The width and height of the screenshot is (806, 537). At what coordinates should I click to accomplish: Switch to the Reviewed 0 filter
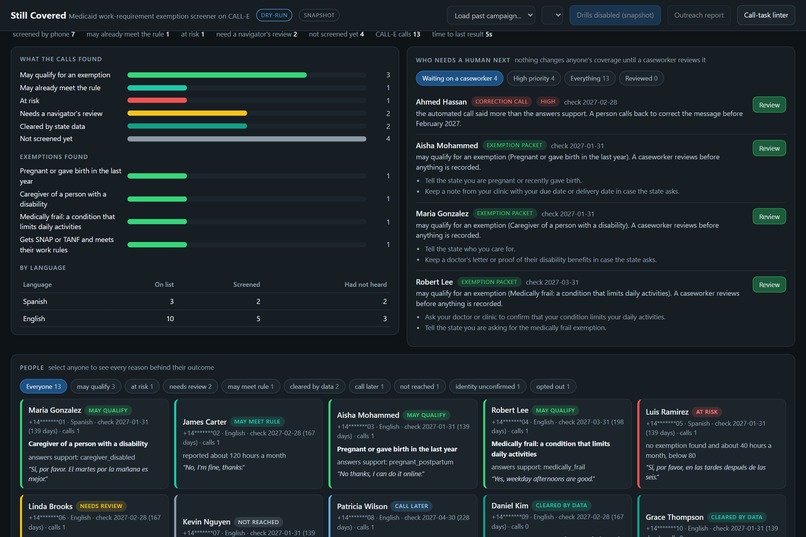tap(641, 79)
